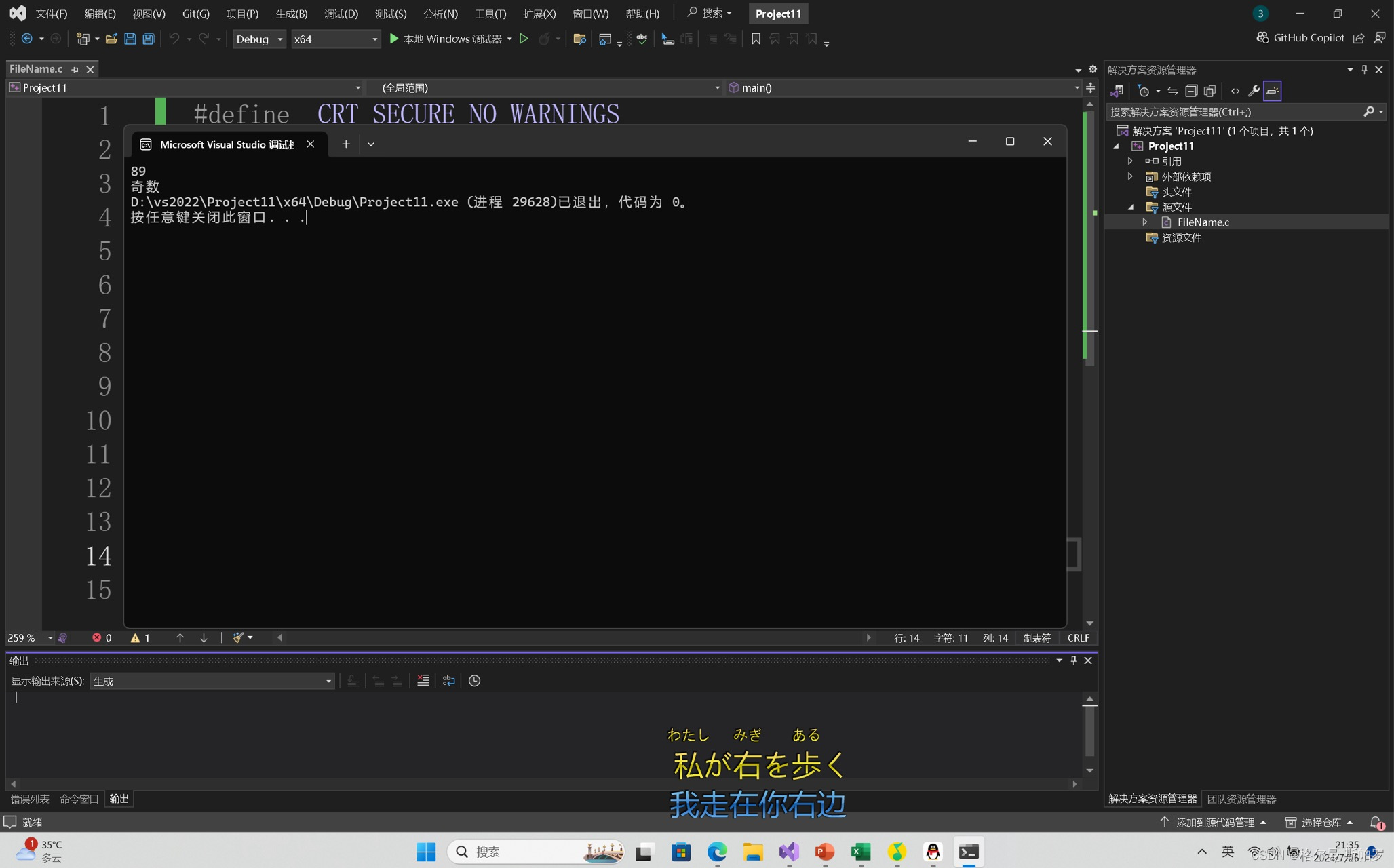Toggle a bookmark with the bookmark icon
The height and width of the screenshot is (868, 1394).
756,39
